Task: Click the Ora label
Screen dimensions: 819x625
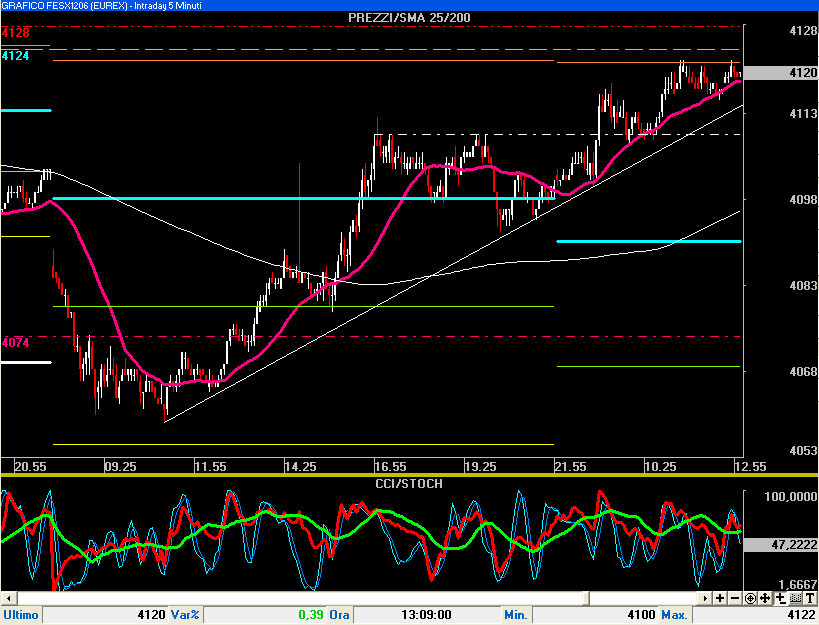Action: (x=339, y=615)
